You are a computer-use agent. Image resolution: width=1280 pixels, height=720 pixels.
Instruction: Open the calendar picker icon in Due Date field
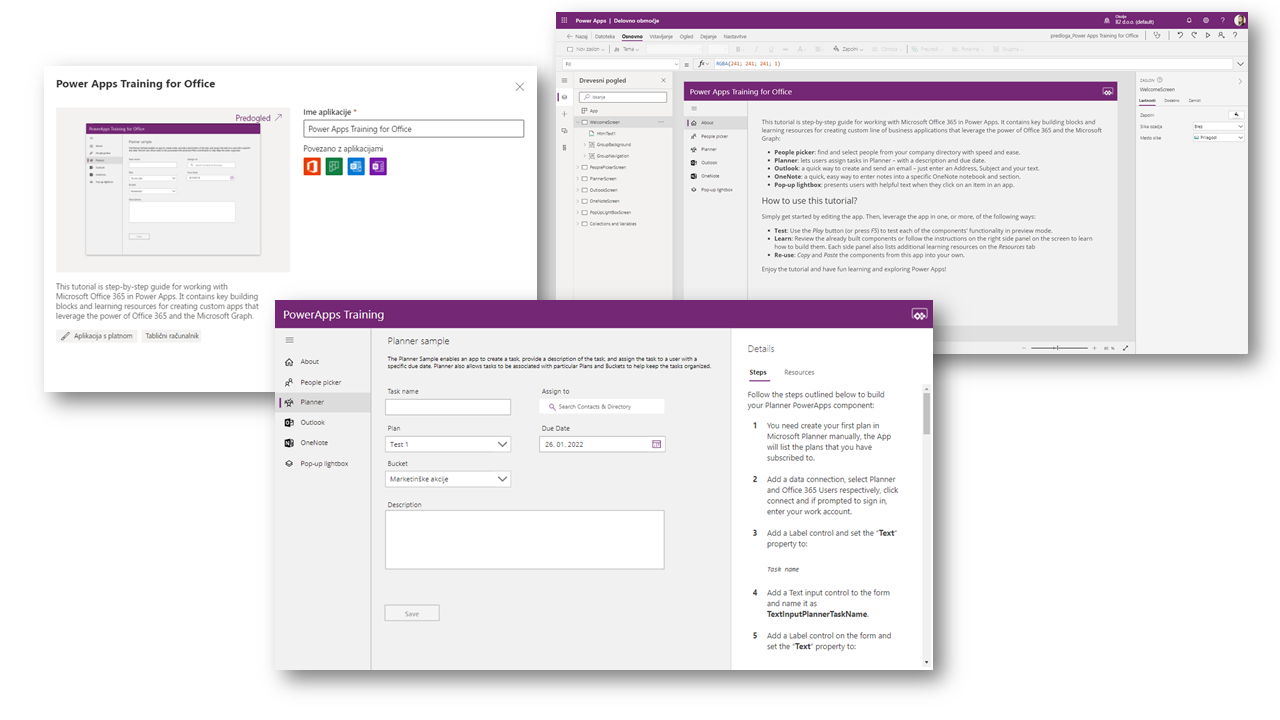[x=657, y=444]
